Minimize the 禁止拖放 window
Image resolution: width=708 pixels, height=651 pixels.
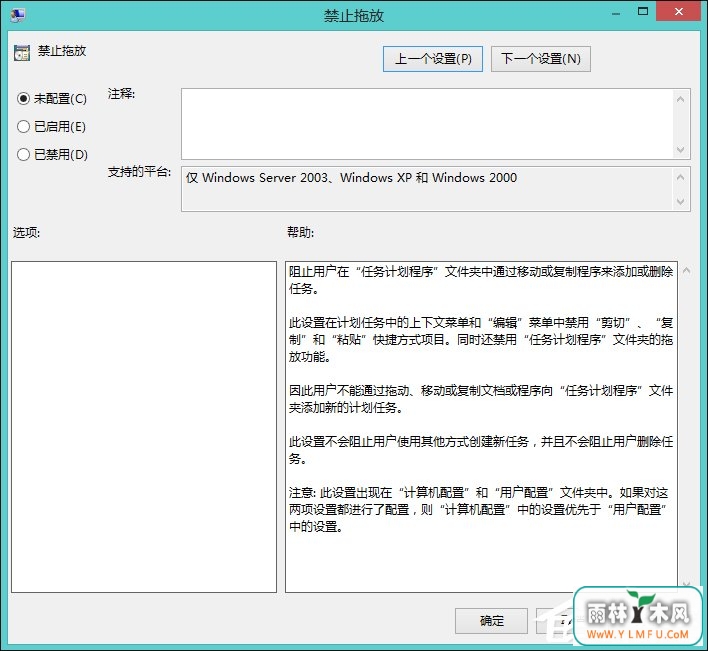click(615, 13)
